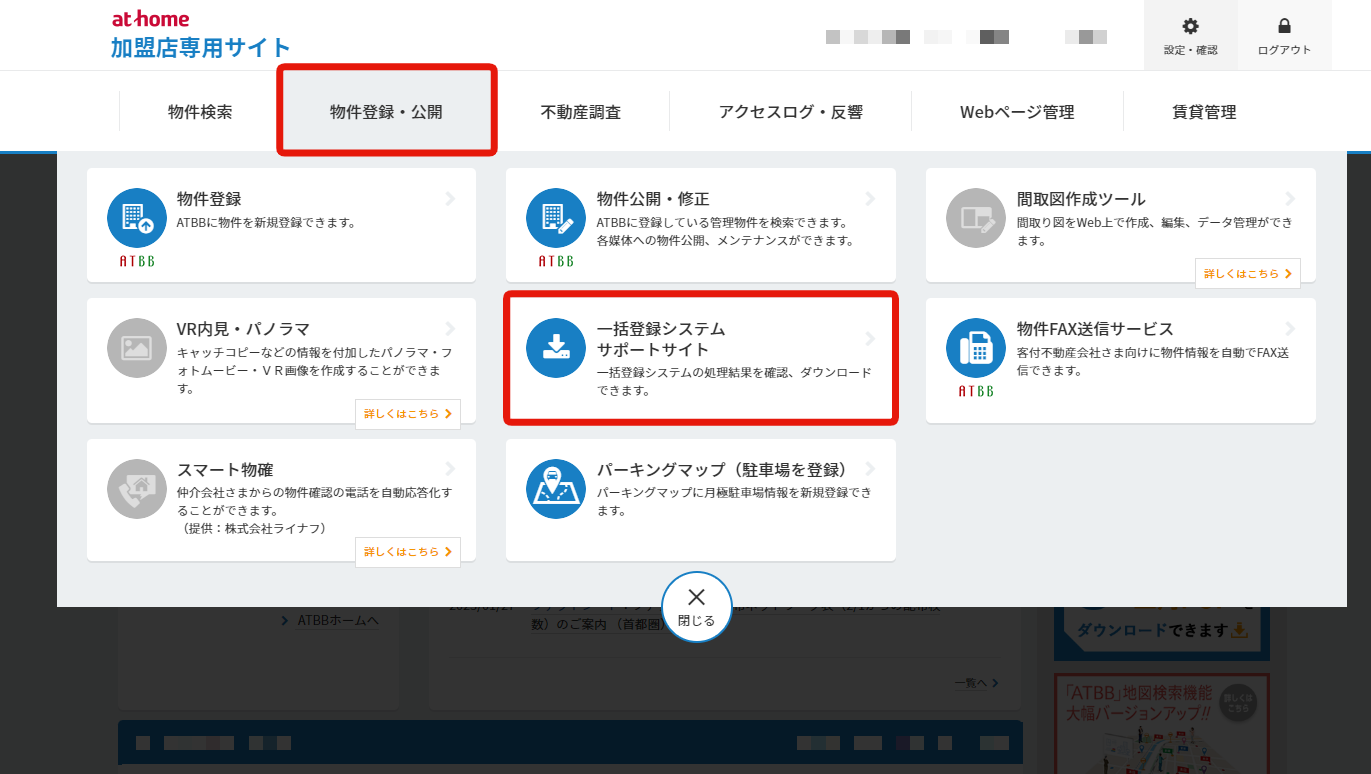Click the 一括登録システム download icon

click(556, 348)
